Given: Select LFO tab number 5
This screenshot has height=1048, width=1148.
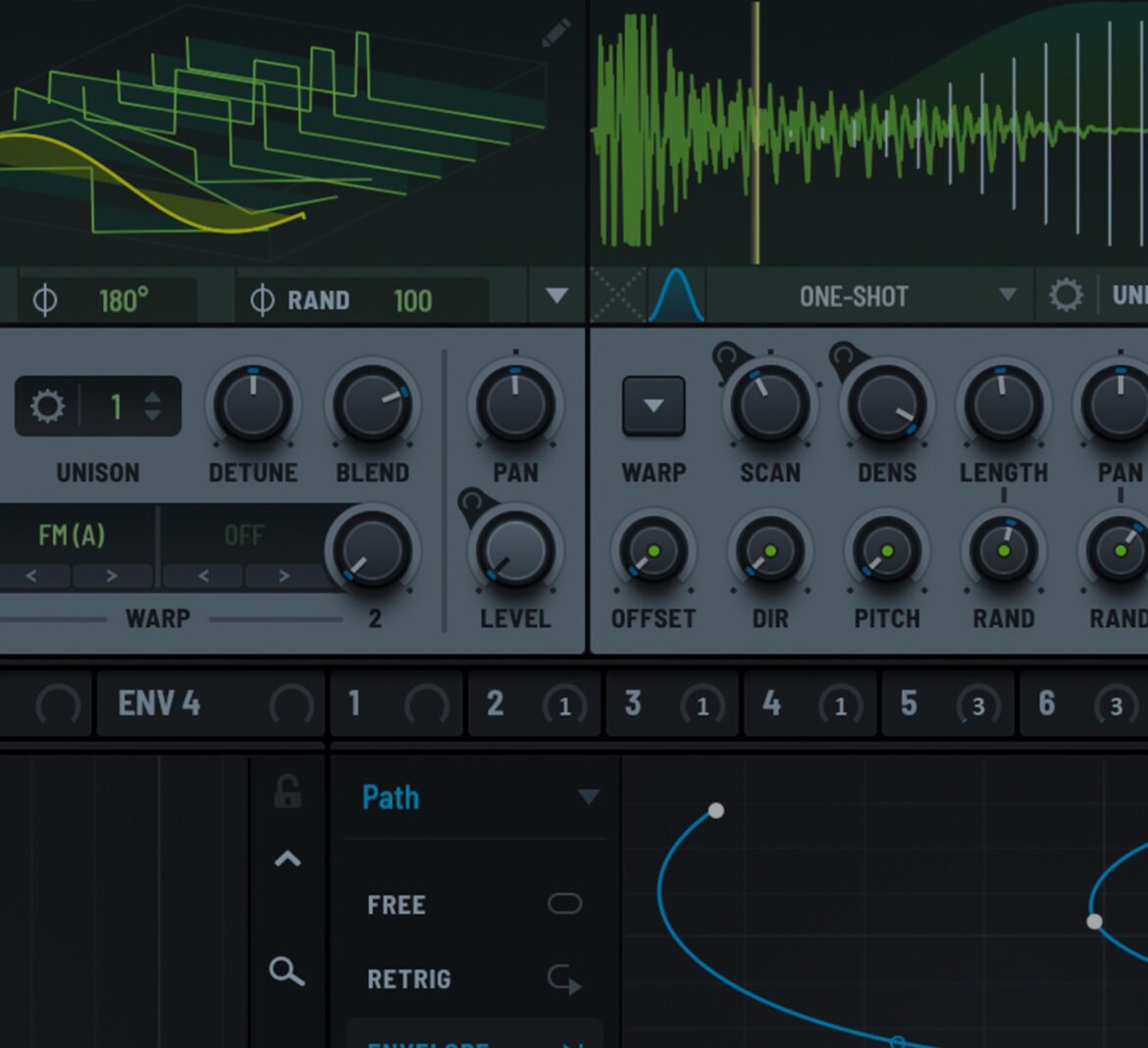Looking at the screenshot, I should [x=910, y=704].
